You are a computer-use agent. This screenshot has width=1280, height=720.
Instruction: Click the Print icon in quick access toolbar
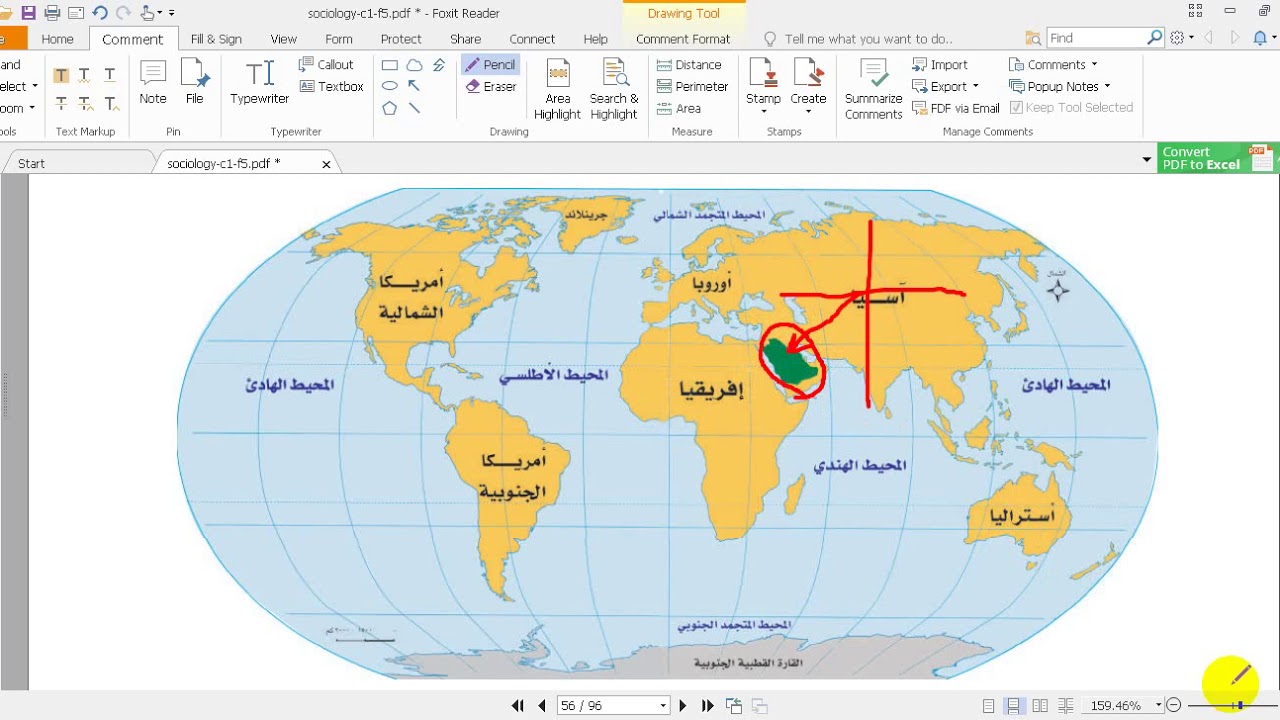(x=52, y=13)
